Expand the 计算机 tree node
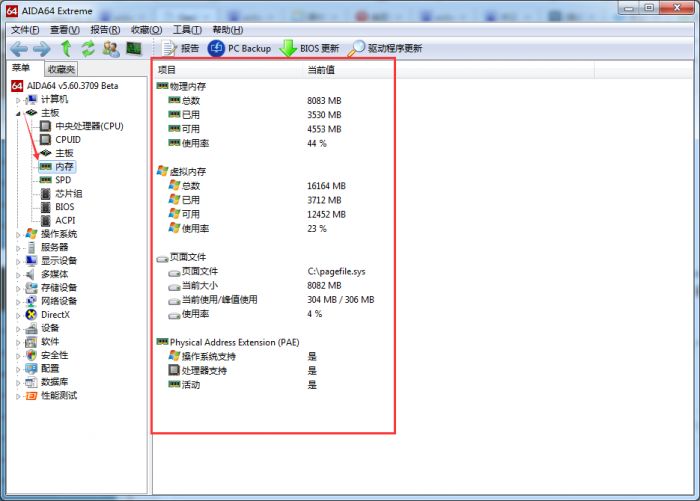 pos(18,100)
